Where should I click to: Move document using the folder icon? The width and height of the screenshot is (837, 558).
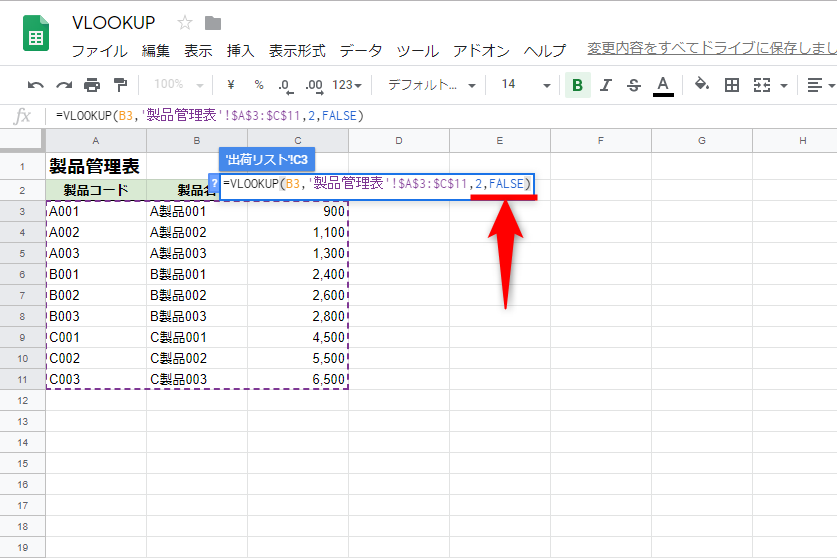(x=212, y=23)
